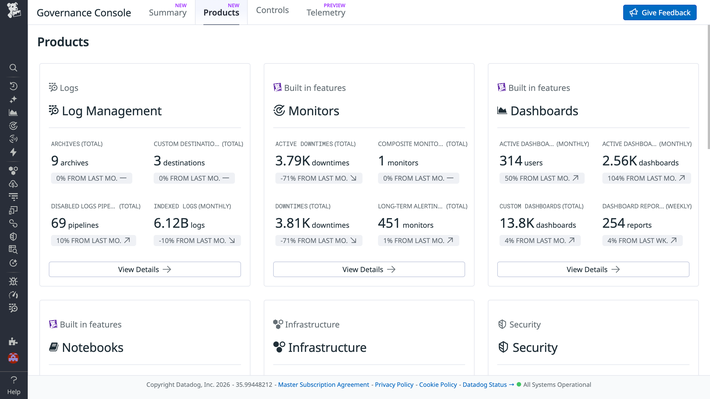Screen dimensions: 710x399
Task: Click the '6.12B logs' metric
Action: 179,224
